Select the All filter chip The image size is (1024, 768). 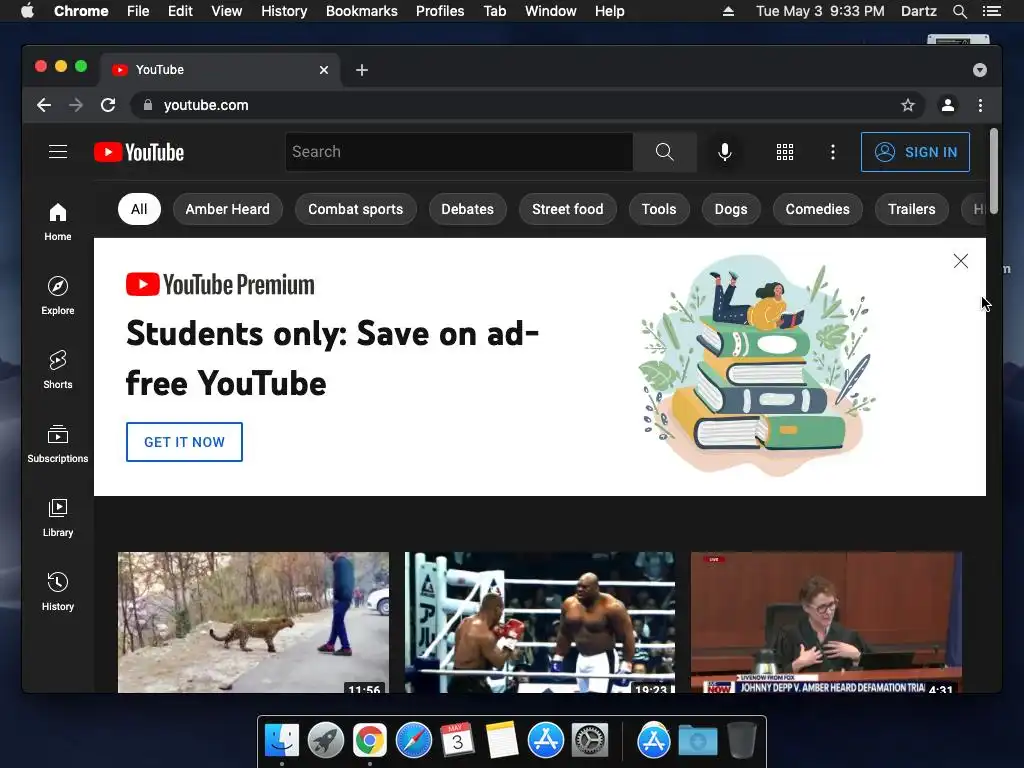(x=139, y=209)
